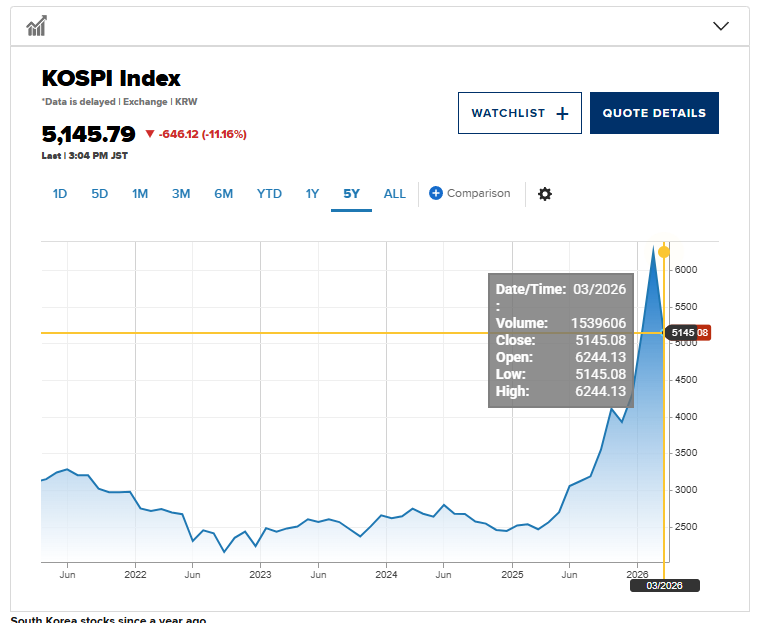
Task: Click the Last 3:04 PM JST timestamp
Action: pos(84,156)
